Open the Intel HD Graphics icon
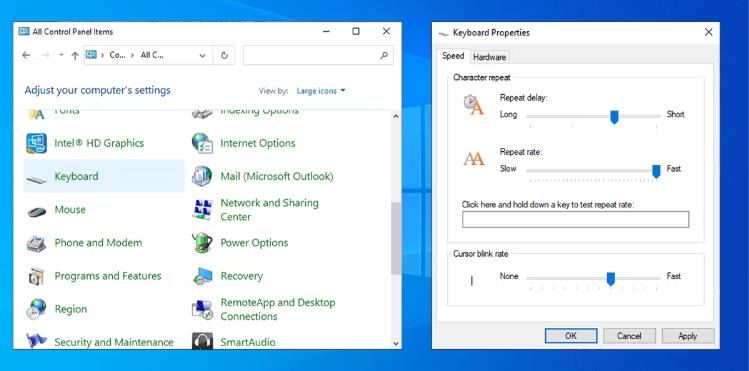This screenshot has width=749, height=371. (36, 143)
